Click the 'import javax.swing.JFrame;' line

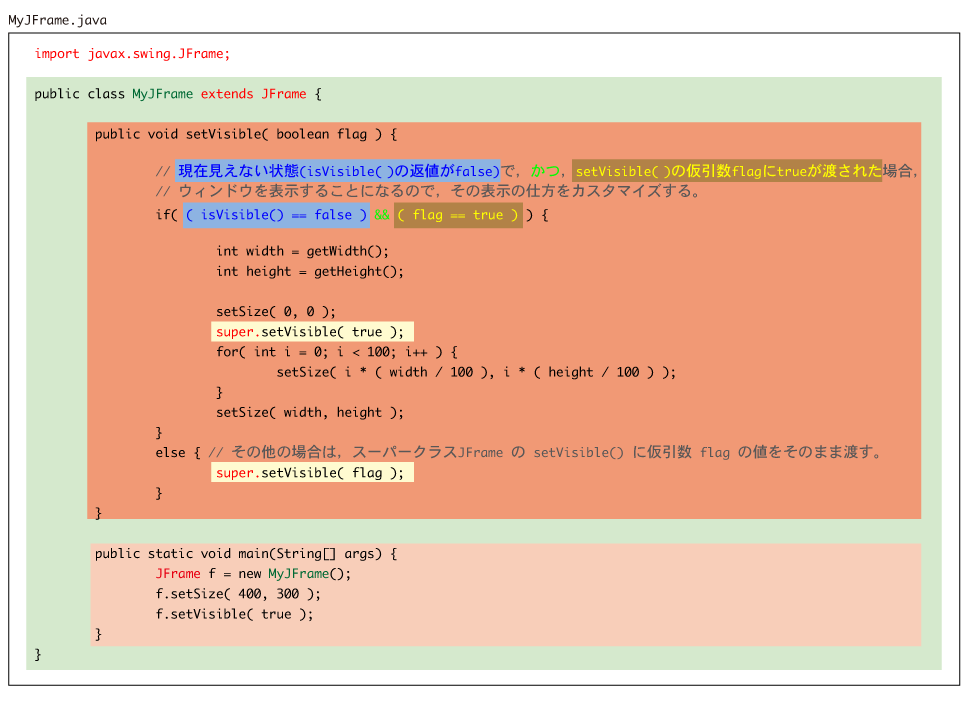(132, 54)
